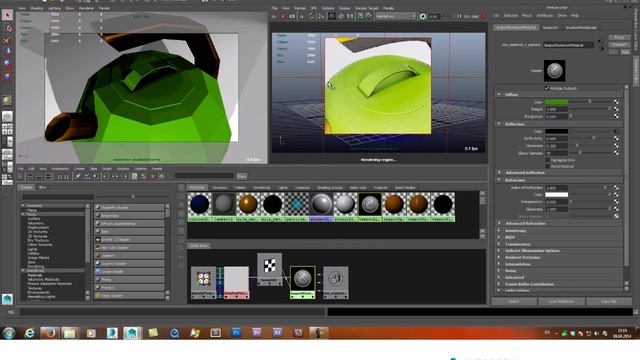
Task: Expand the Translucency section
Action: (499, 244)
